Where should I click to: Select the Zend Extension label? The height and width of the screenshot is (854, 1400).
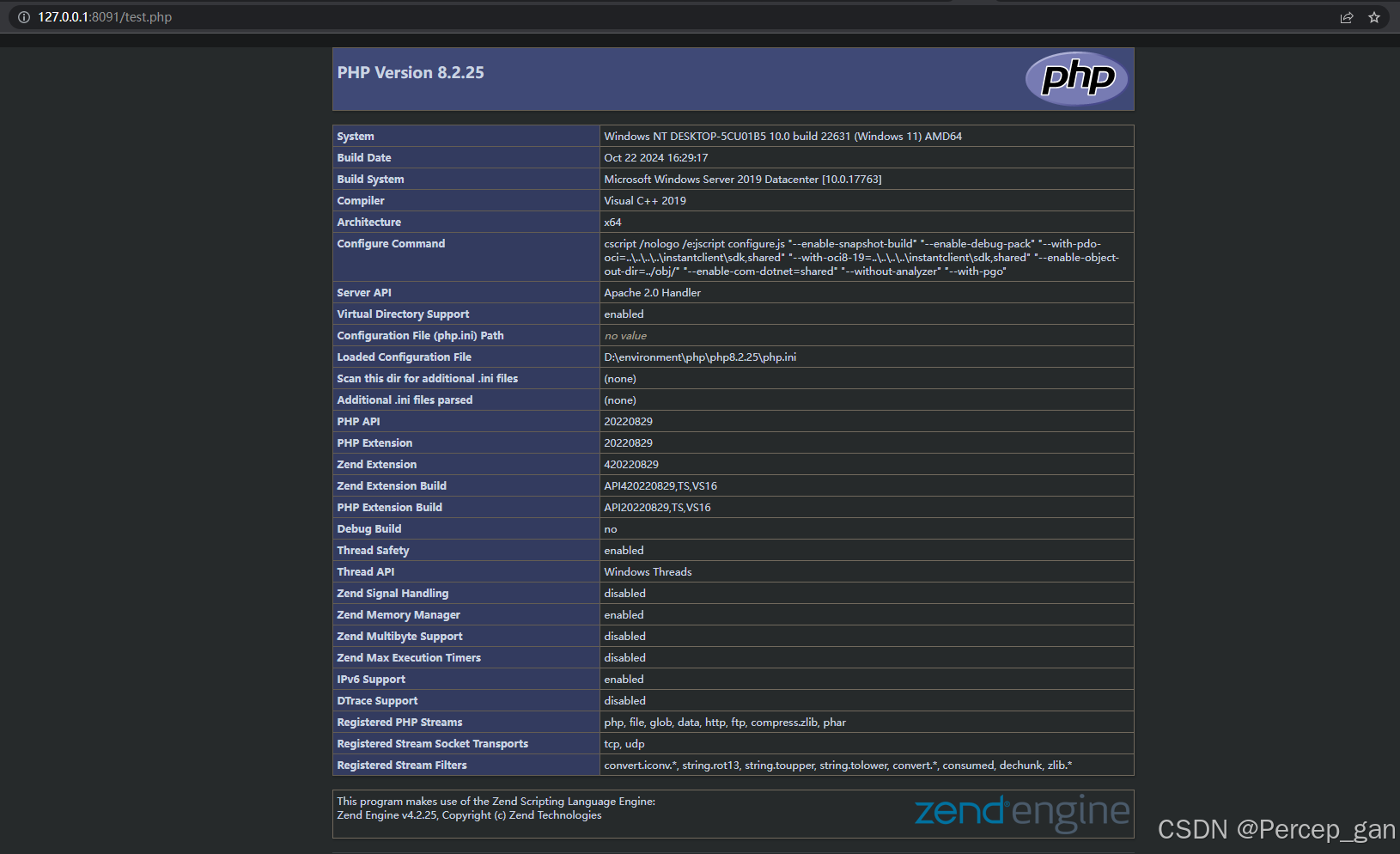[376, 465]
